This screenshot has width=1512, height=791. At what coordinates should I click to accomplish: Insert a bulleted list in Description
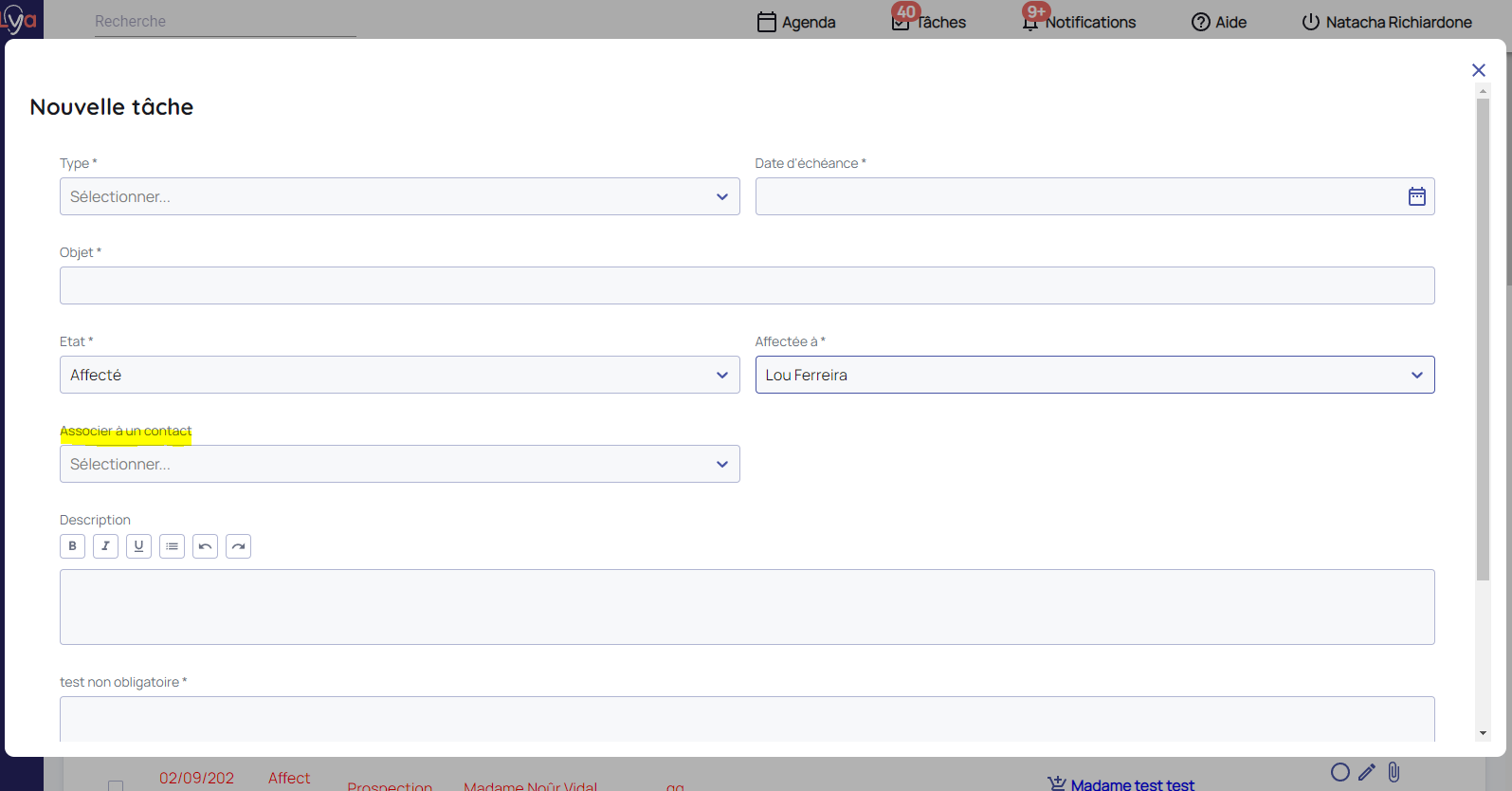(172, 546)
